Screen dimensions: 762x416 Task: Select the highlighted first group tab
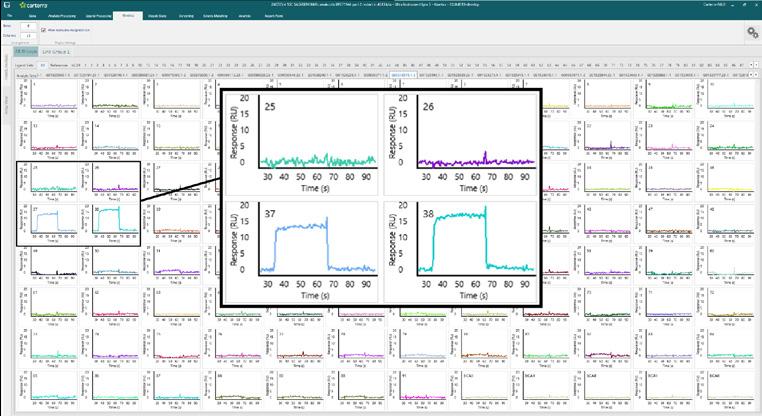click(x=26, y=52)
